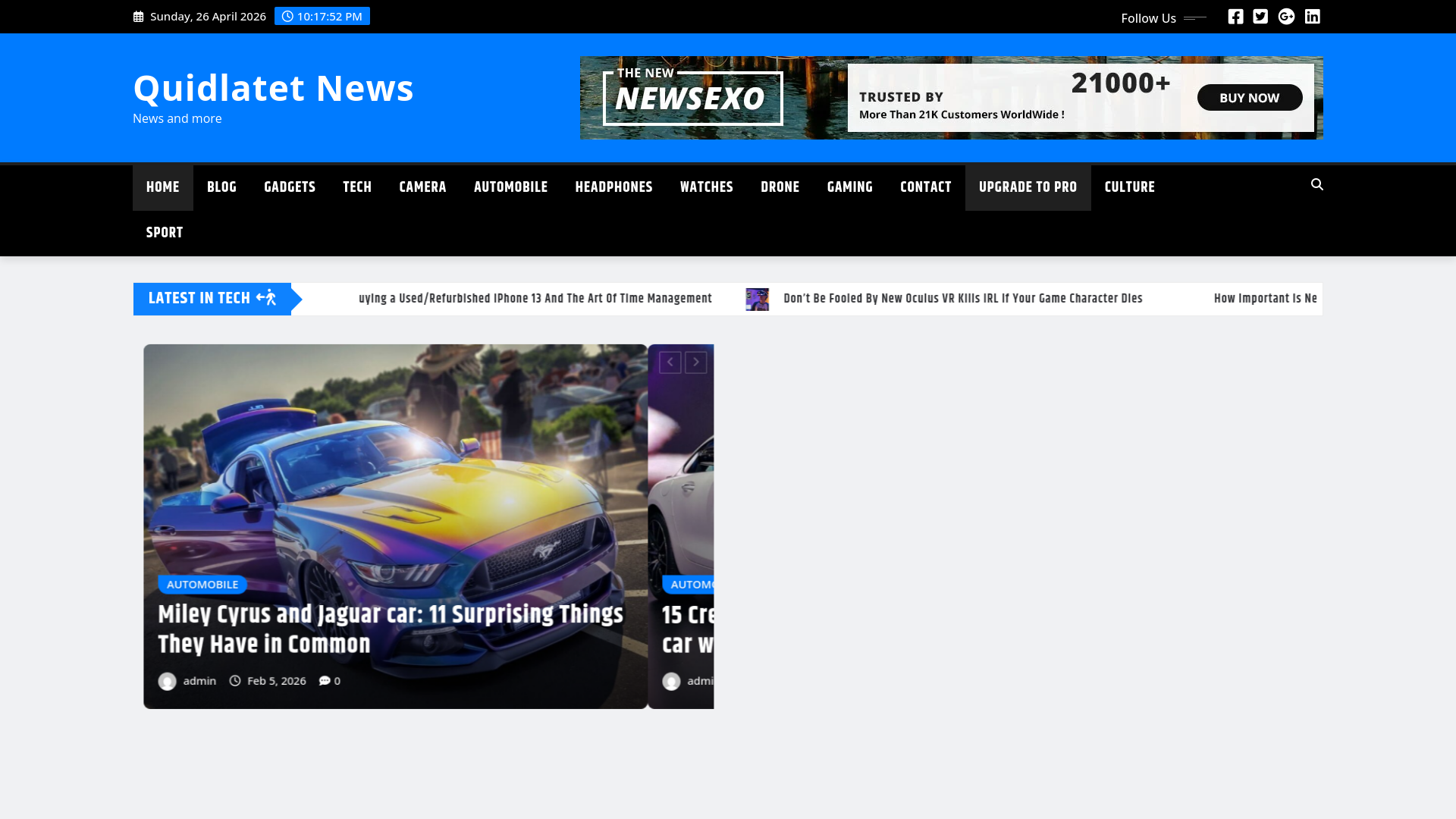1456x819 pixels.
Task: Open the Contact menu item
Action: point(925,188)
